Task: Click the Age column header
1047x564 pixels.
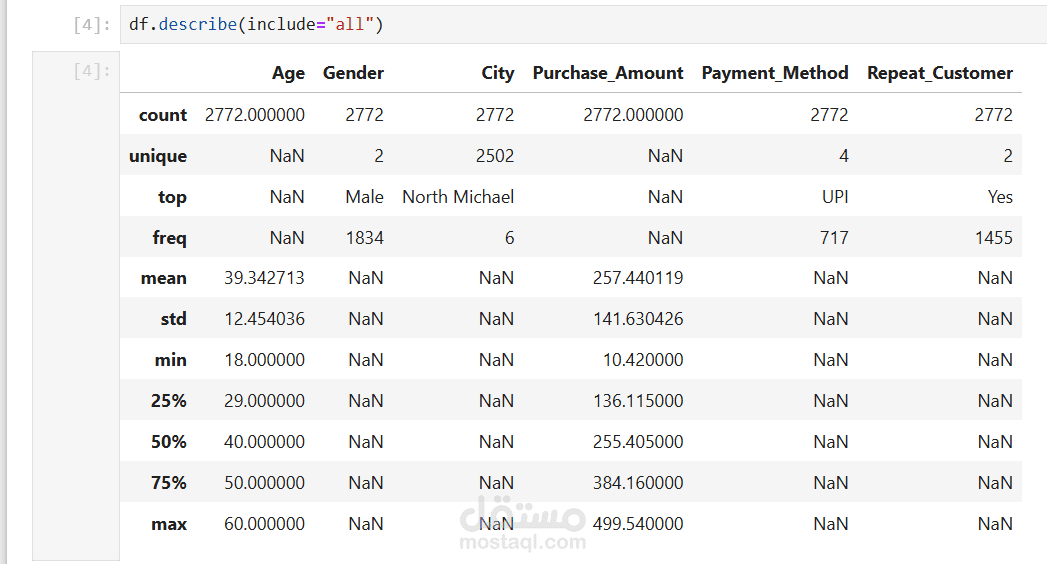Action: click(288, 73)
